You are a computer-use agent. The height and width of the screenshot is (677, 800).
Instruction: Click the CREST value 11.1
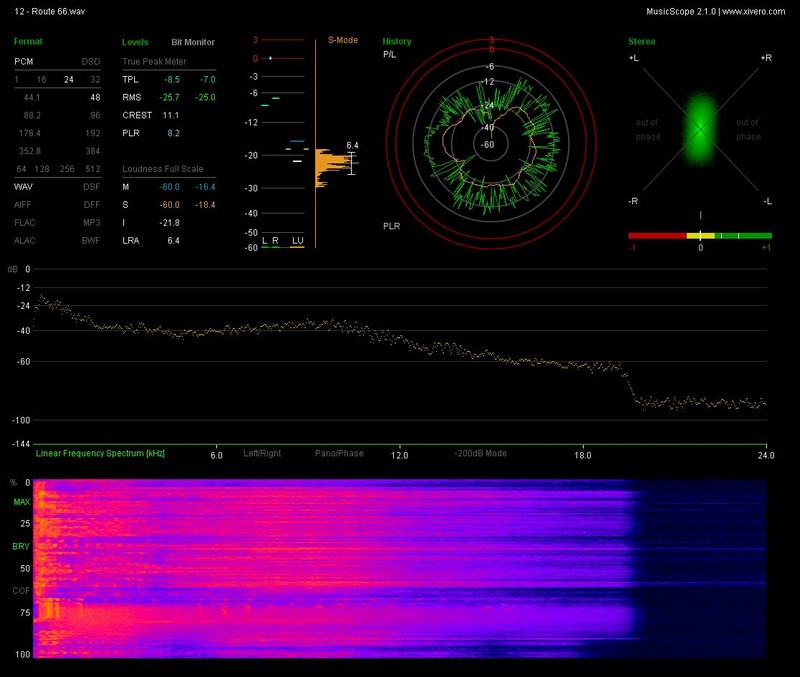171,115
